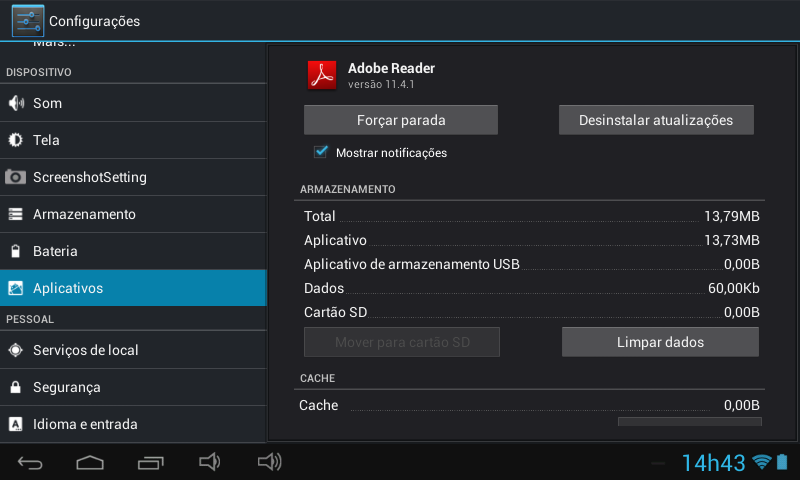Tap the Home navigation button
This screenshot has width=800, height=480.
coord(90,463)
